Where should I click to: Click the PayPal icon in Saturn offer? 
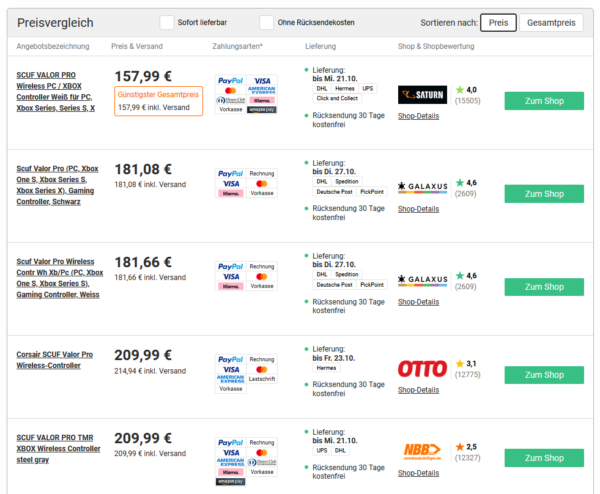[x=230, y=80]
